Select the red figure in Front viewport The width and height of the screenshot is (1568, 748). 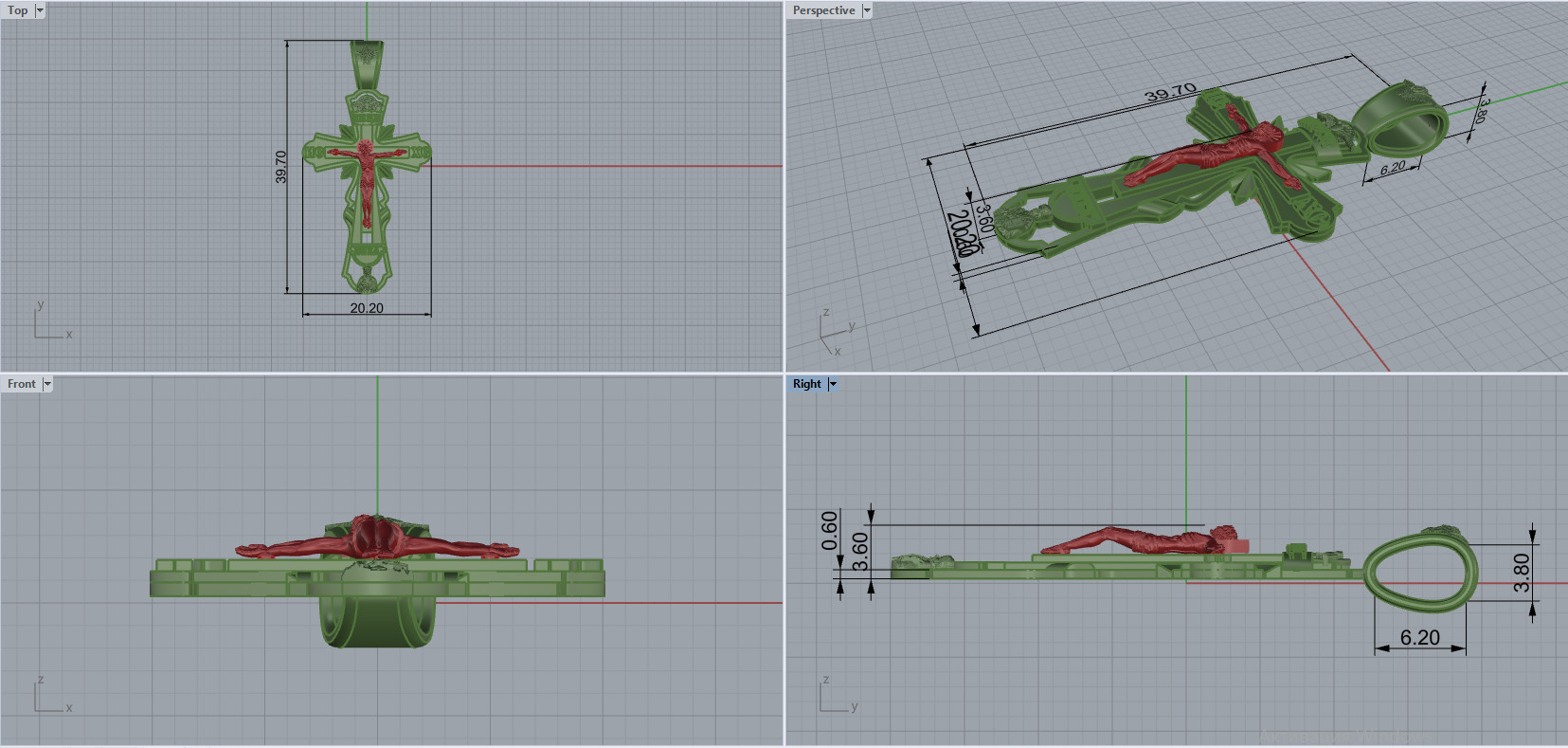[377, 539]
